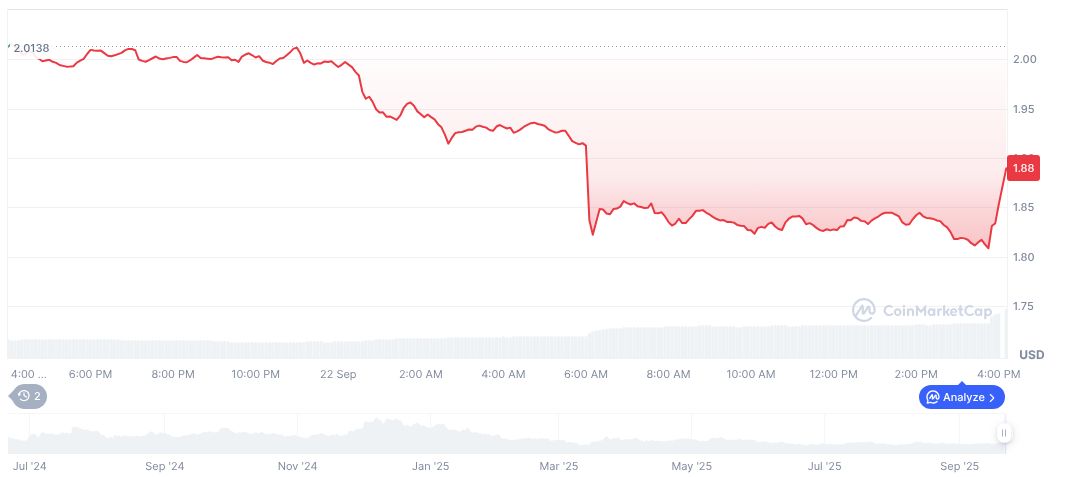Open the Analyze tool
1072x477 pixels.
pyautogui.click(x=961, y=397)
